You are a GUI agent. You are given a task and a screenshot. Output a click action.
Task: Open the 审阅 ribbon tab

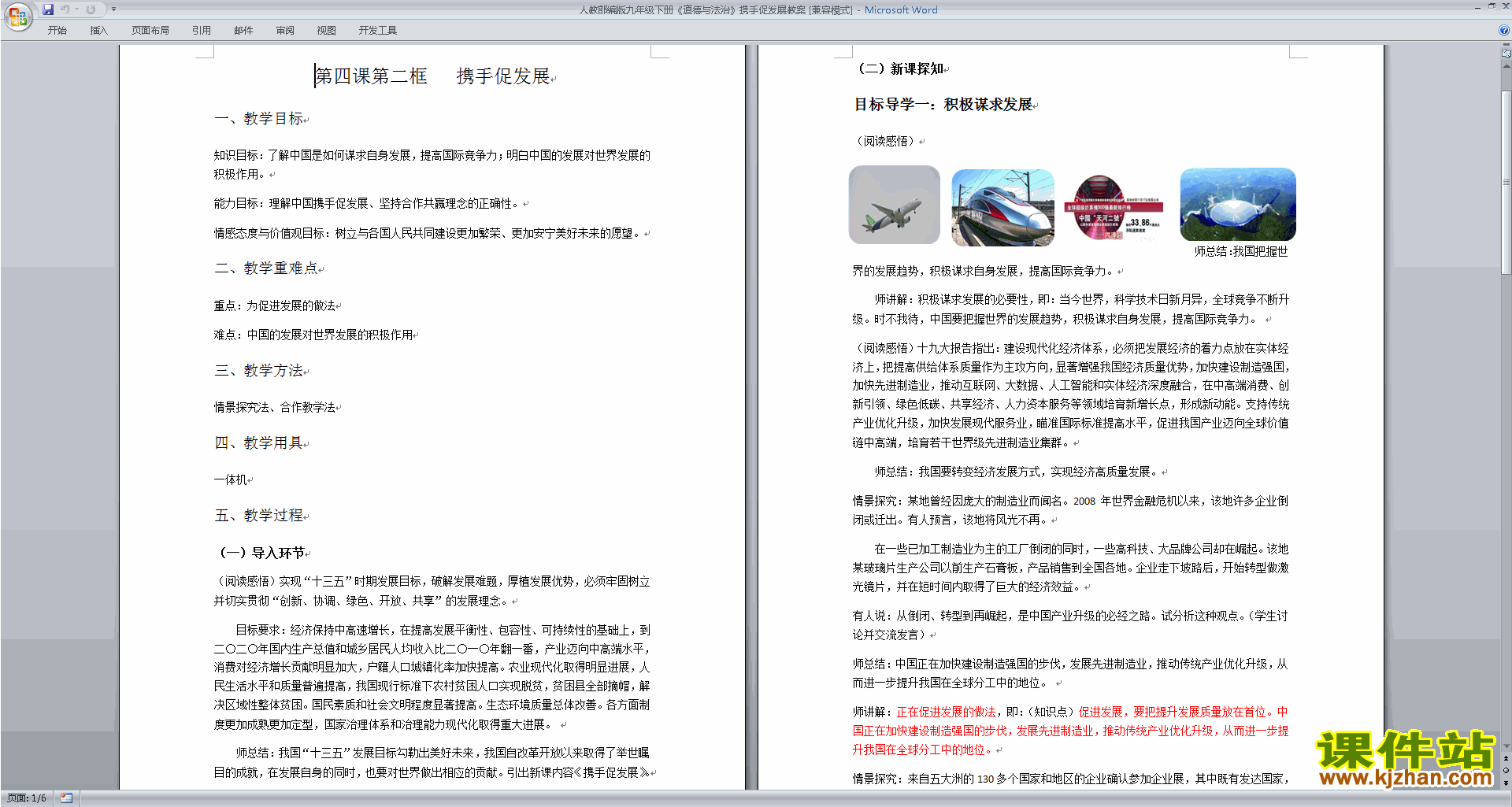point(285,31)
